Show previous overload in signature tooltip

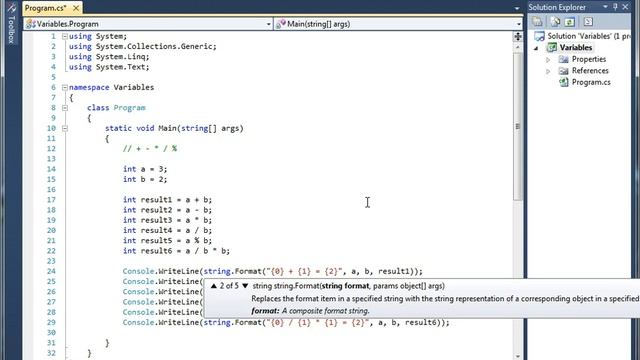coord(213,286)
